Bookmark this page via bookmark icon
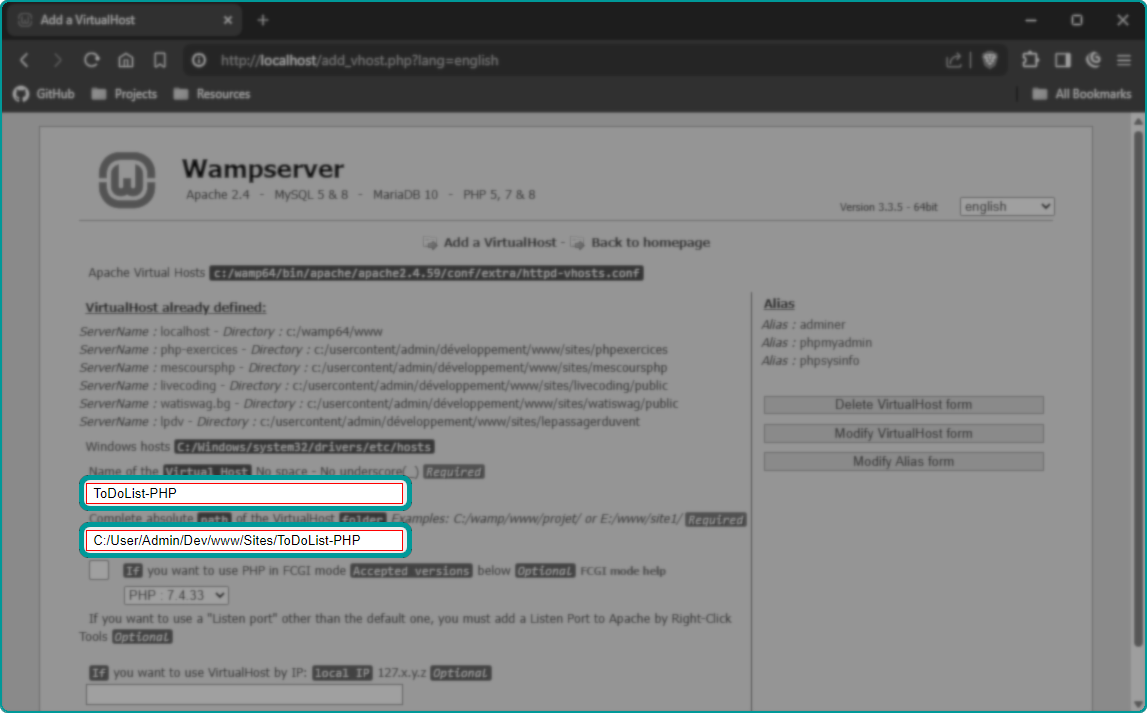The width and height of the screenshot is (1147, 713). (x=159, y=60)
